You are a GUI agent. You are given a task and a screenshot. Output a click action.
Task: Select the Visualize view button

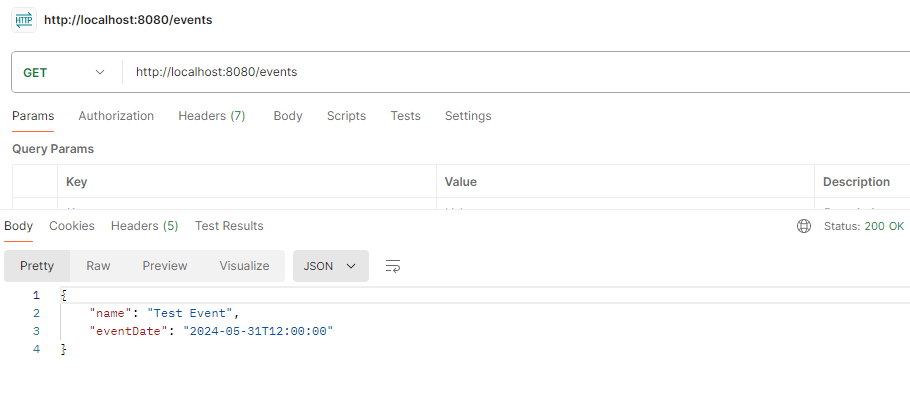click(244, 266)
